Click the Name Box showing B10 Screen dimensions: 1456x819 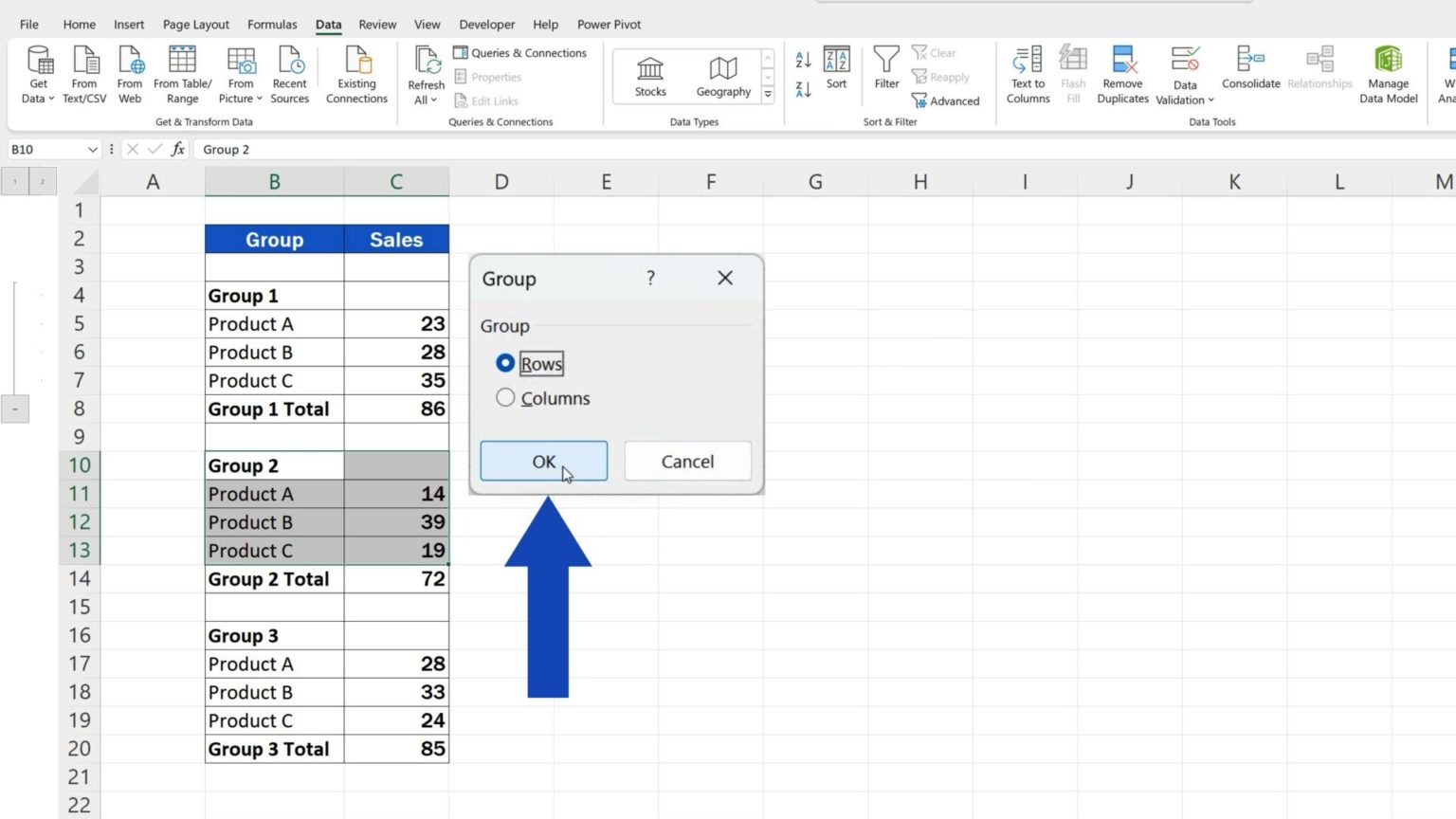(45, 149)
